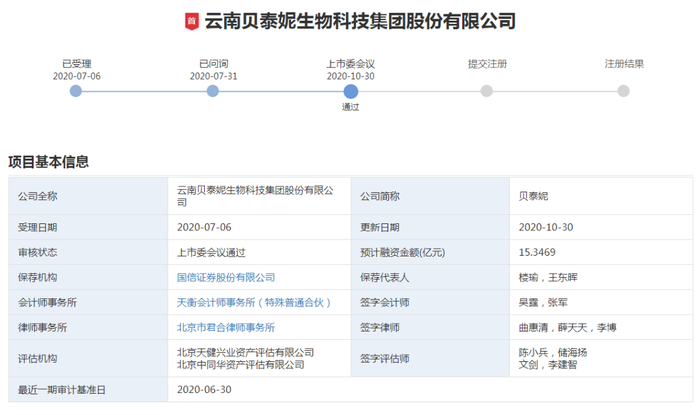Click the 北京中同华资产评估有限公司 text

coord(241,365)
